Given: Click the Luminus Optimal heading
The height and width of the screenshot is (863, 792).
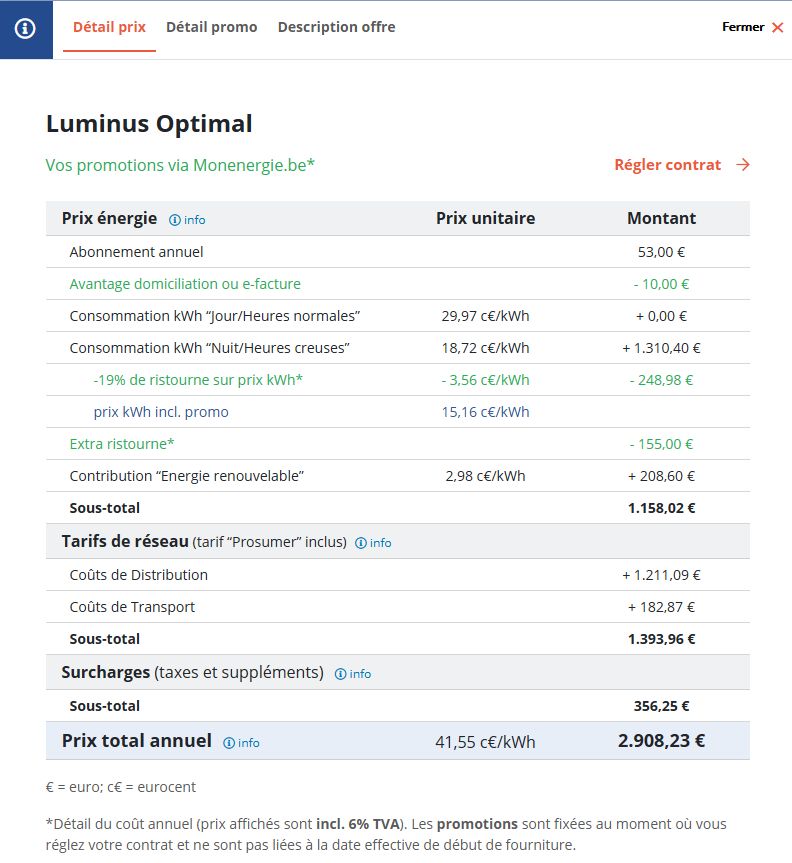Looking at the screenshot, I should click(149, 123).
